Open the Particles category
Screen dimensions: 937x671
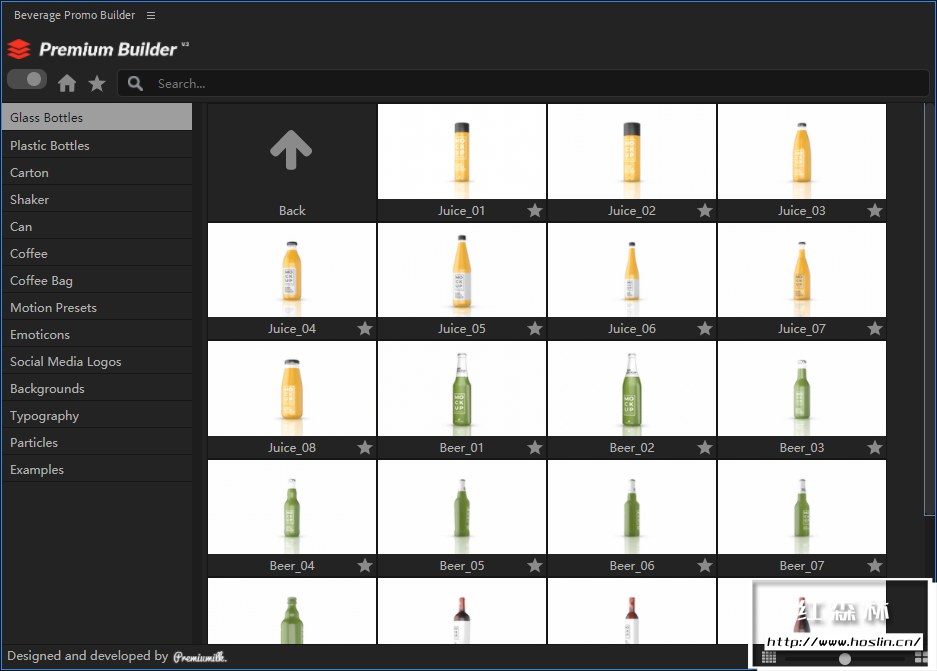pos(97,442)
